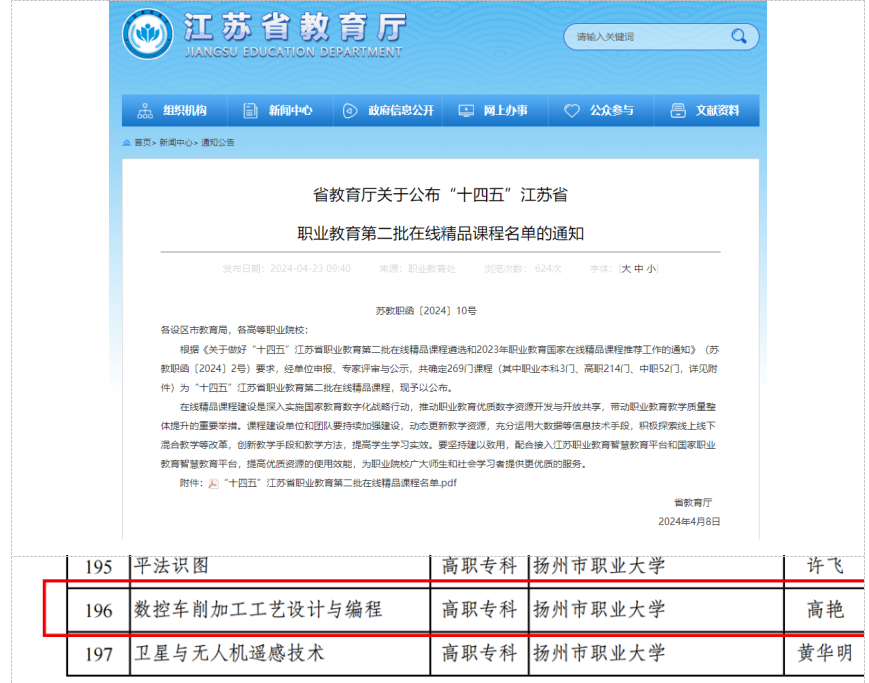Open the 政府信息公开 menu

click(400, 111)
